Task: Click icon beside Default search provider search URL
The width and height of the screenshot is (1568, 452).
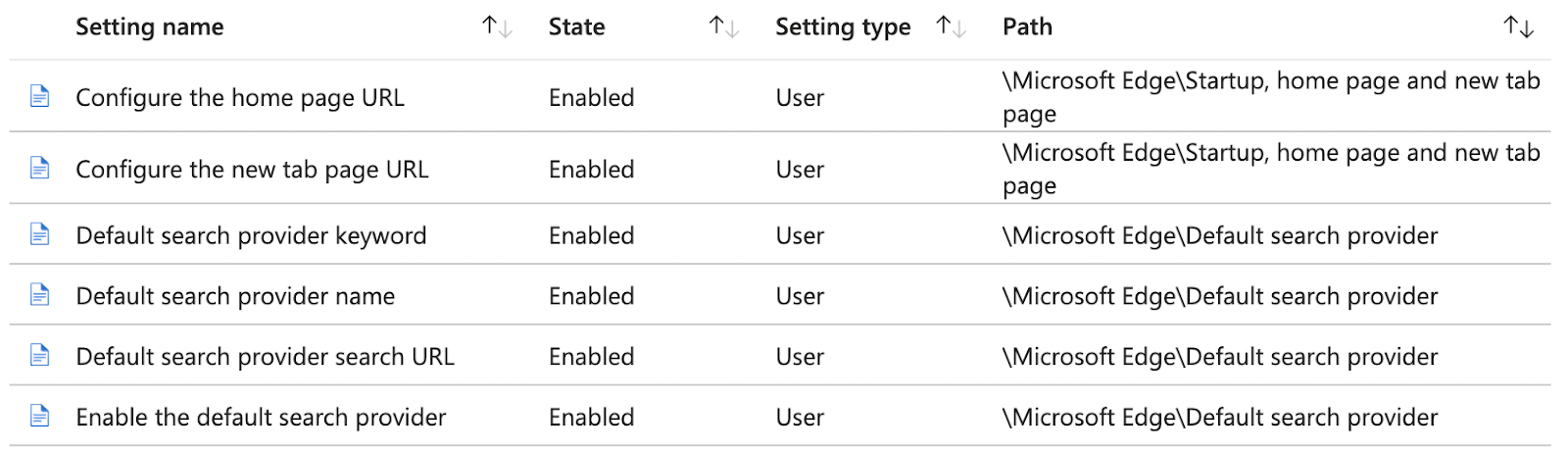Action: point(40,356)
